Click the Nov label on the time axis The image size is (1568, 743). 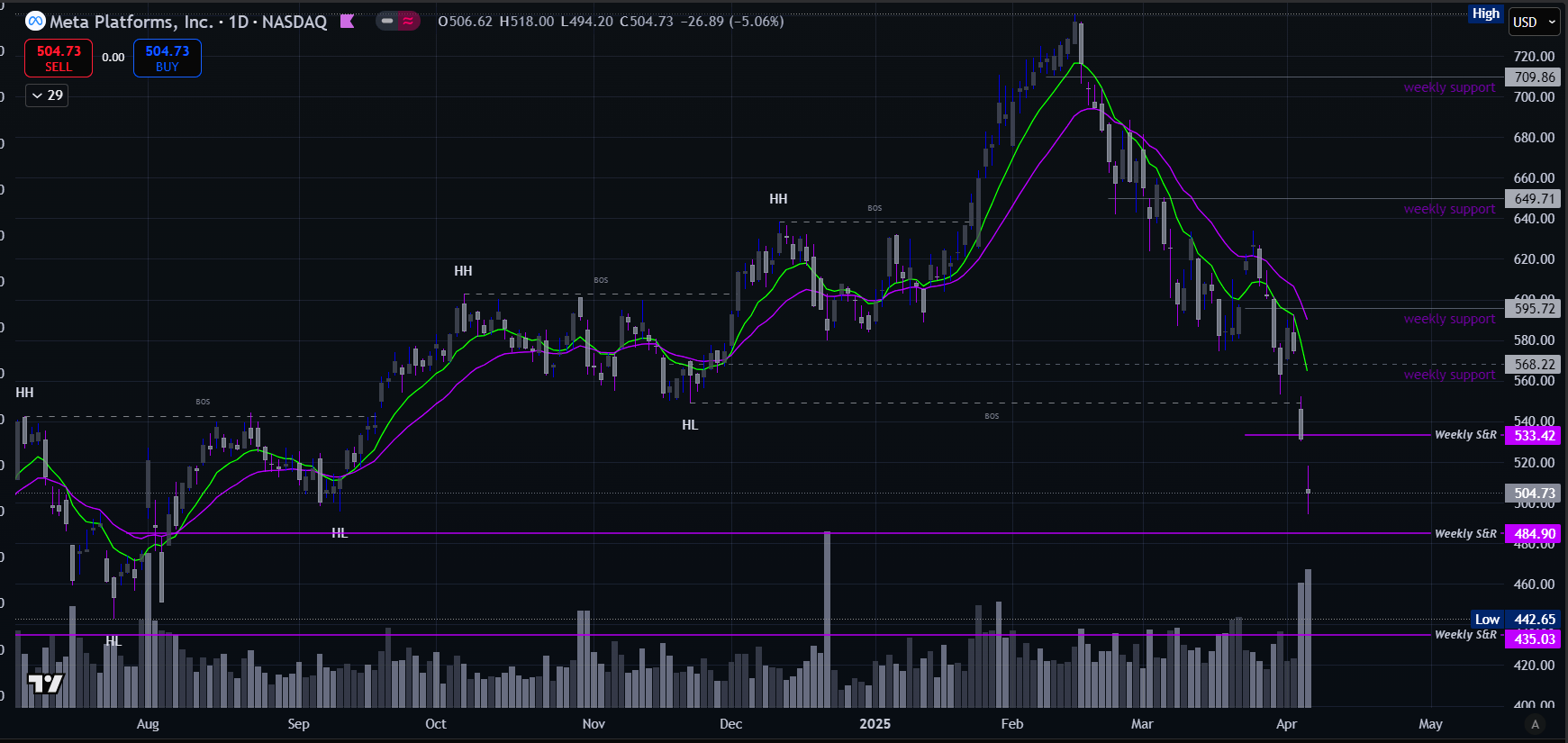[x=594, y=724]
